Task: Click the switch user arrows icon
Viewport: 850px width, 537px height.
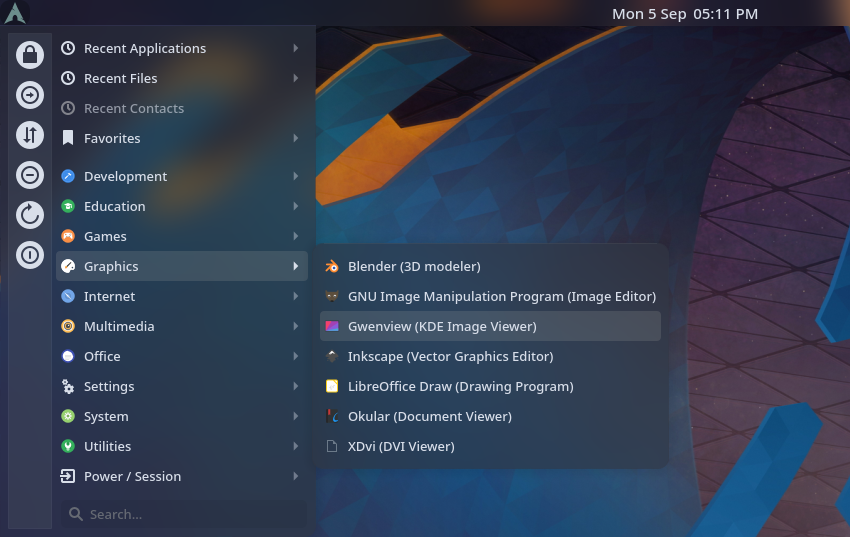Action: click(30, 135)
